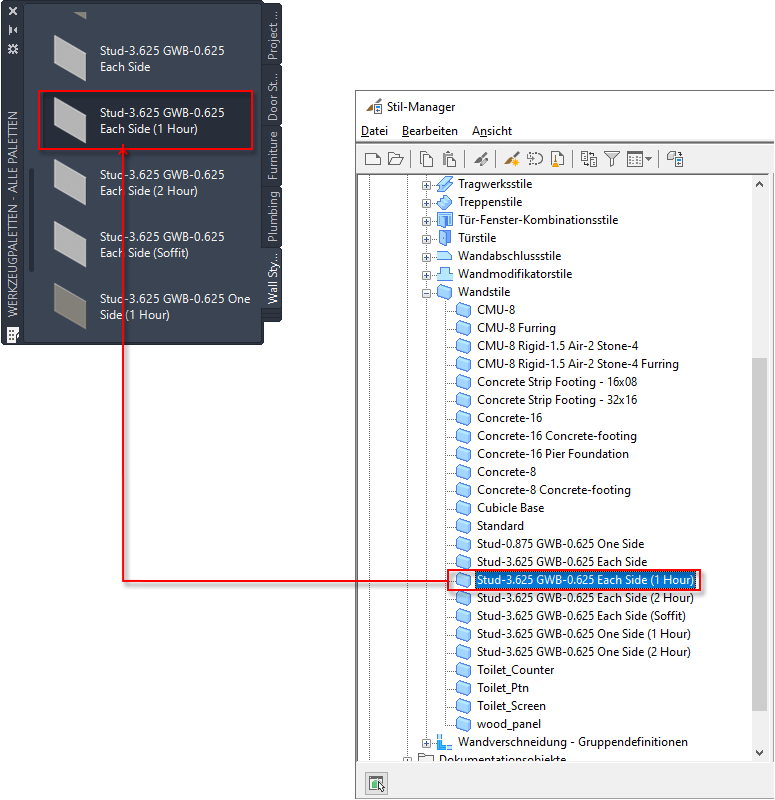This screenshot has width=775, height=800.
Task: Collapse the Wandstile node
Action: pos(426,293)
